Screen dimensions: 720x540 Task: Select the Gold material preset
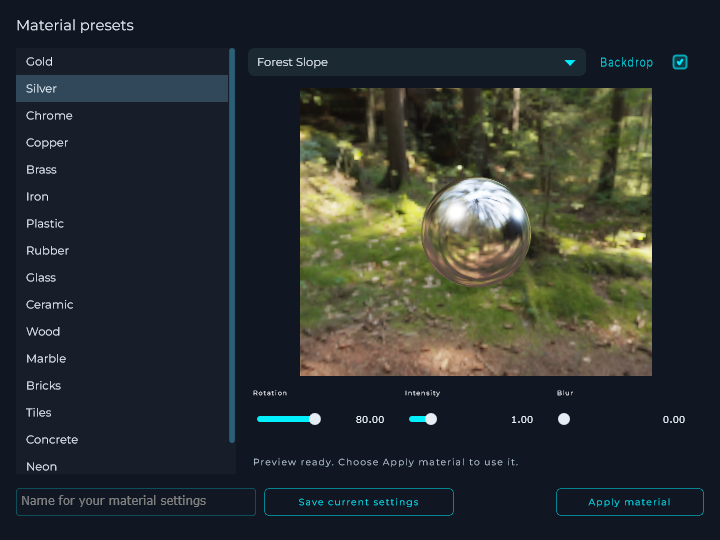click(122, 62)
